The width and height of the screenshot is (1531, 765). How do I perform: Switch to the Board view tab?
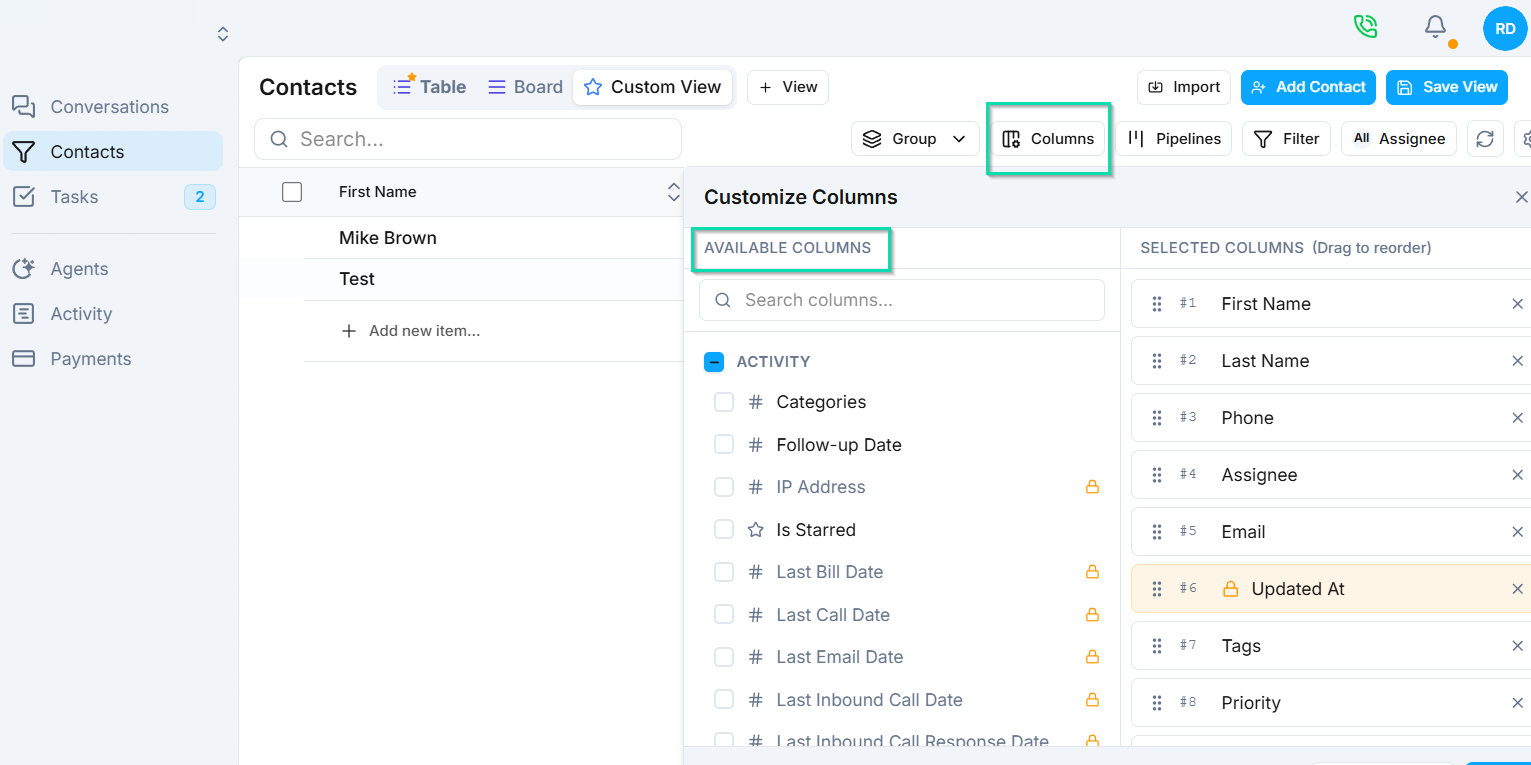[x=525, y=87]
